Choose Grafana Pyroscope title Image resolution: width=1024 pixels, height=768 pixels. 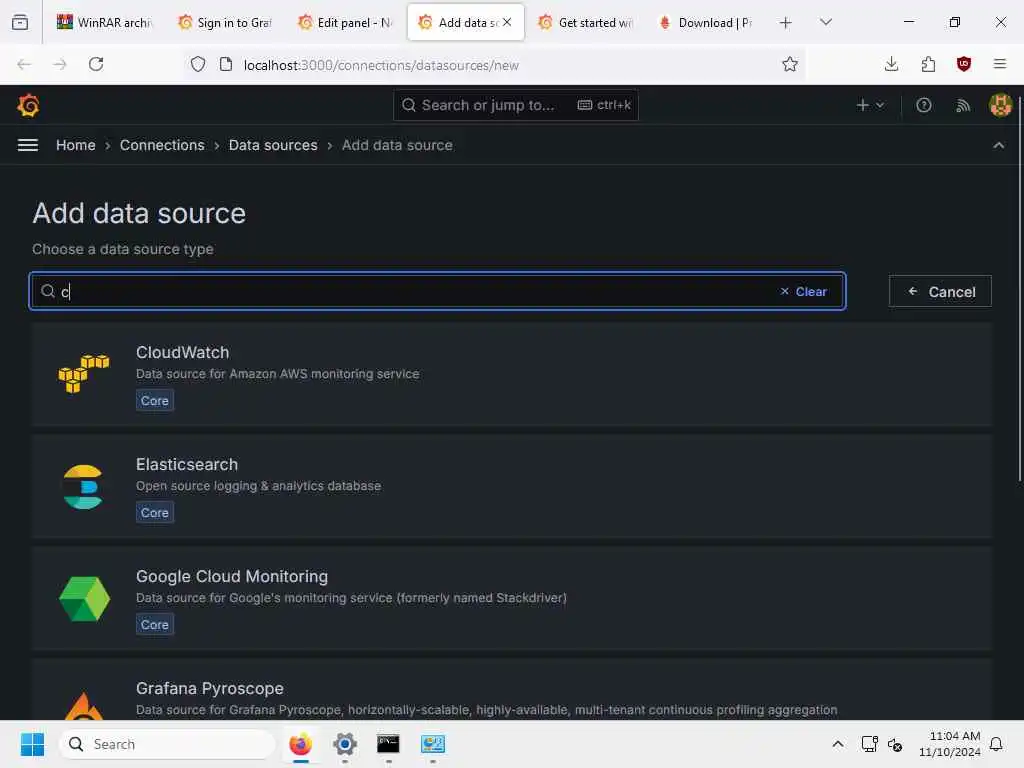coord(210,688)
